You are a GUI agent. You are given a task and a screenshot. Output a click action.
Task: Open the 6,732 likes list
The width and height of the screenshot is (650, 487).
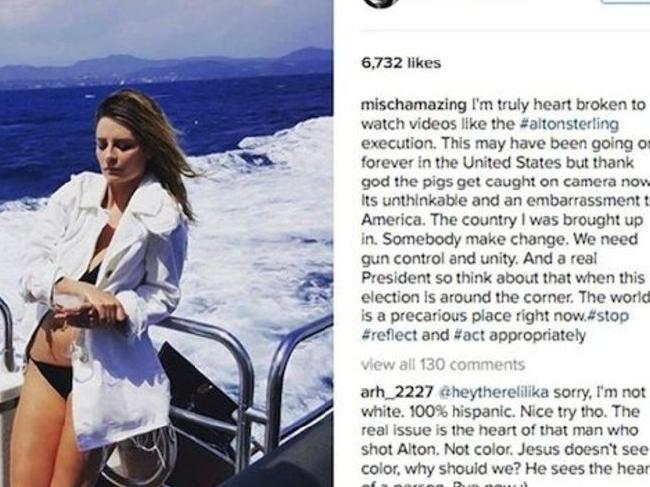(400, 63)
